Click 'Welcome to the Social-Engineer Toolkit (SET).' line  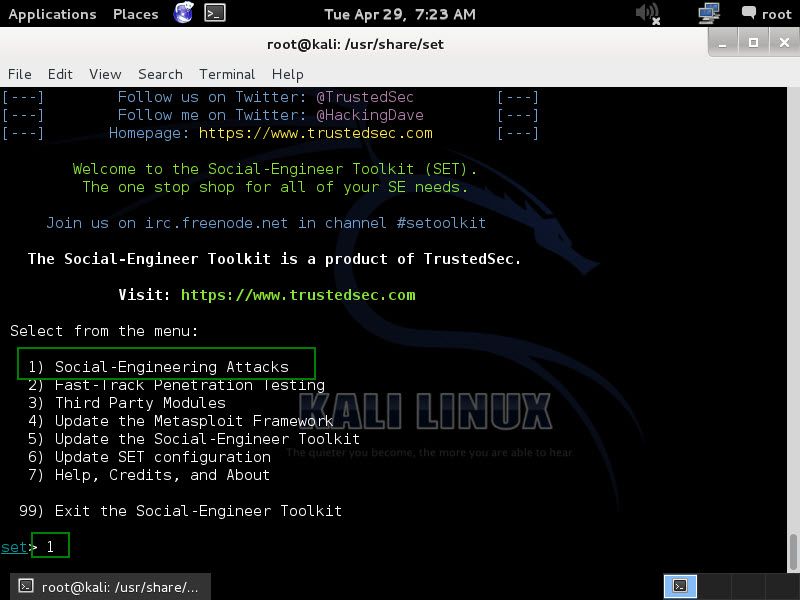[x=274, y=169]
